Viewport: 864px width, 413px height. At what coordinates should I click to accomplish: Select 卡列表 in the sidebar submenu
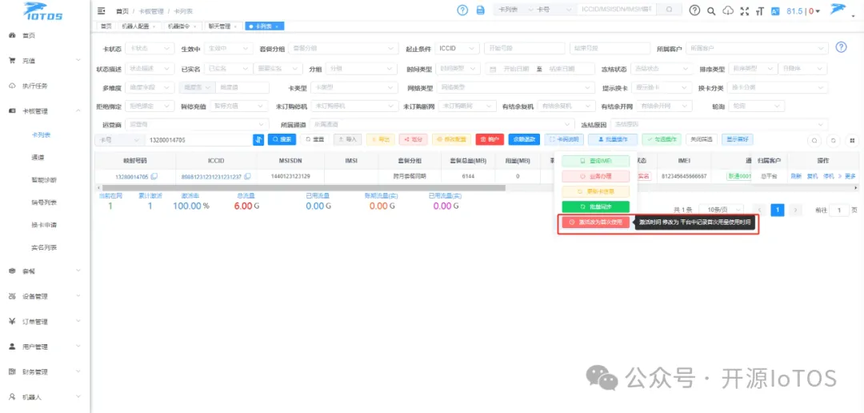point(41,134)
